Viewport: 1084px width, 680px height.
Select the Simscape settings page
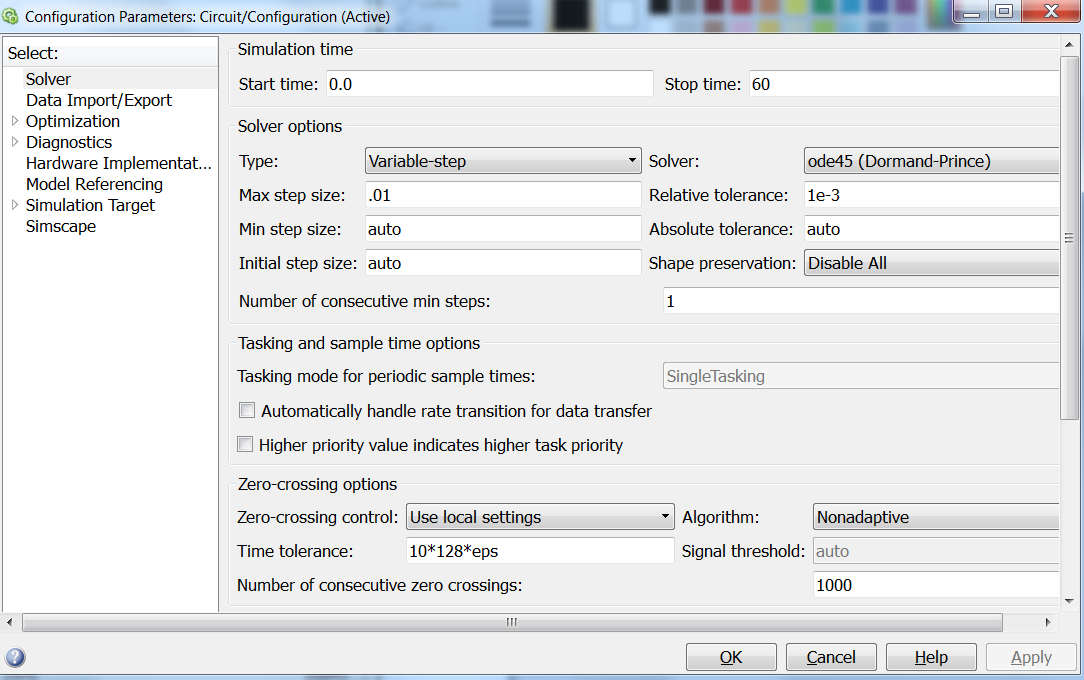59,226
